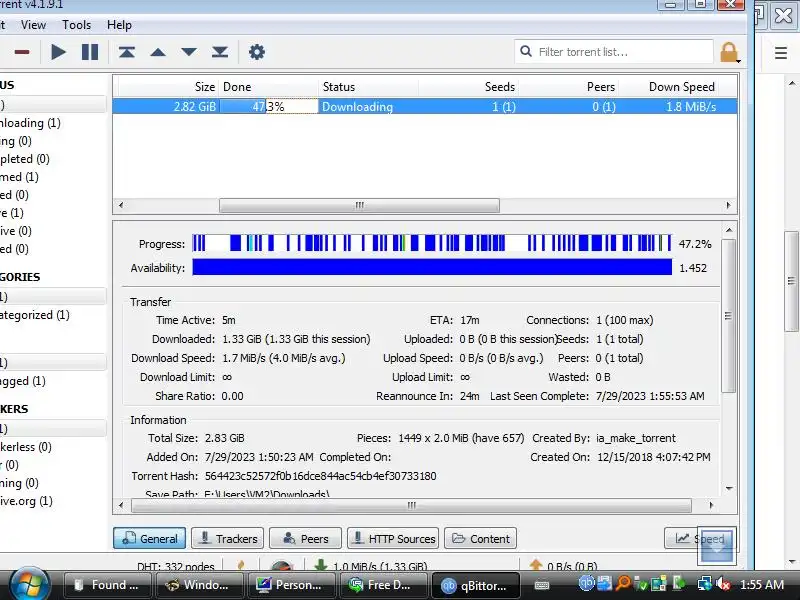Screen dimensions: 800x600
Task: Open Options with the gear icon
Action: pos(257,52)
